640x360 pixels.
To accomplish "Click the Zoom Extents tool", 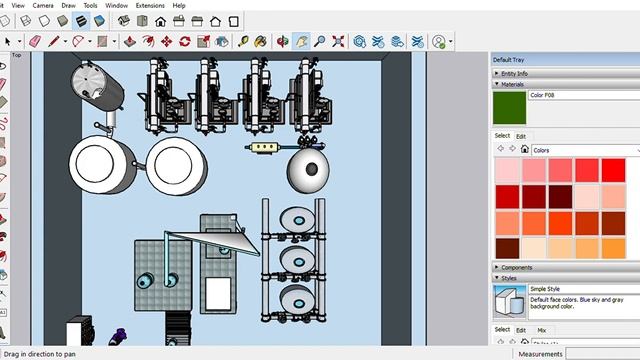I will [x=338, y=41].
